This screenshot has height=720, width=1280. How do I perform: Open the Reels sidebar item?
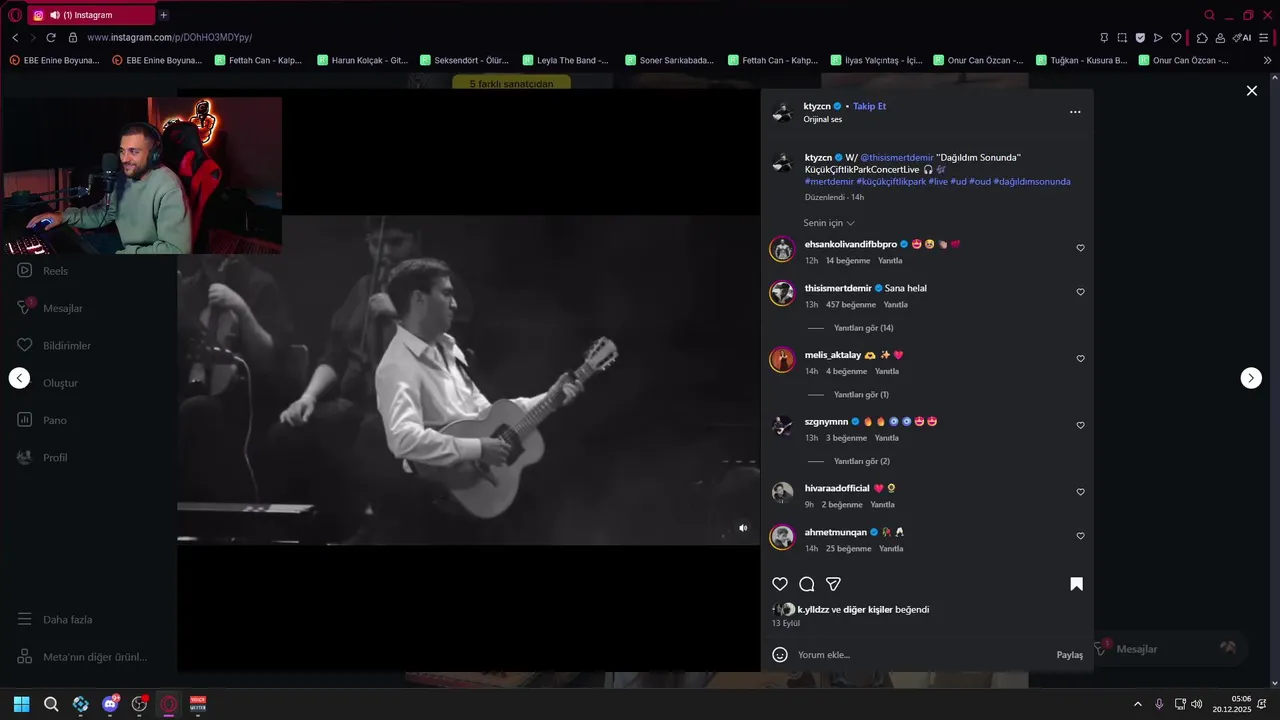click(55, 271)
